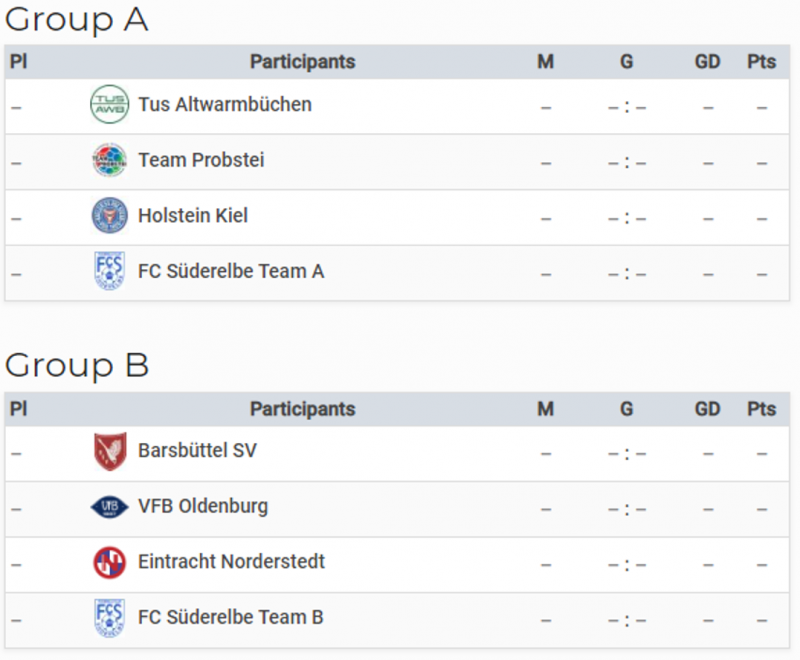Click the VFB Oldenburg diamond logo
Screen dimensions: 800x660
[109, 507]
